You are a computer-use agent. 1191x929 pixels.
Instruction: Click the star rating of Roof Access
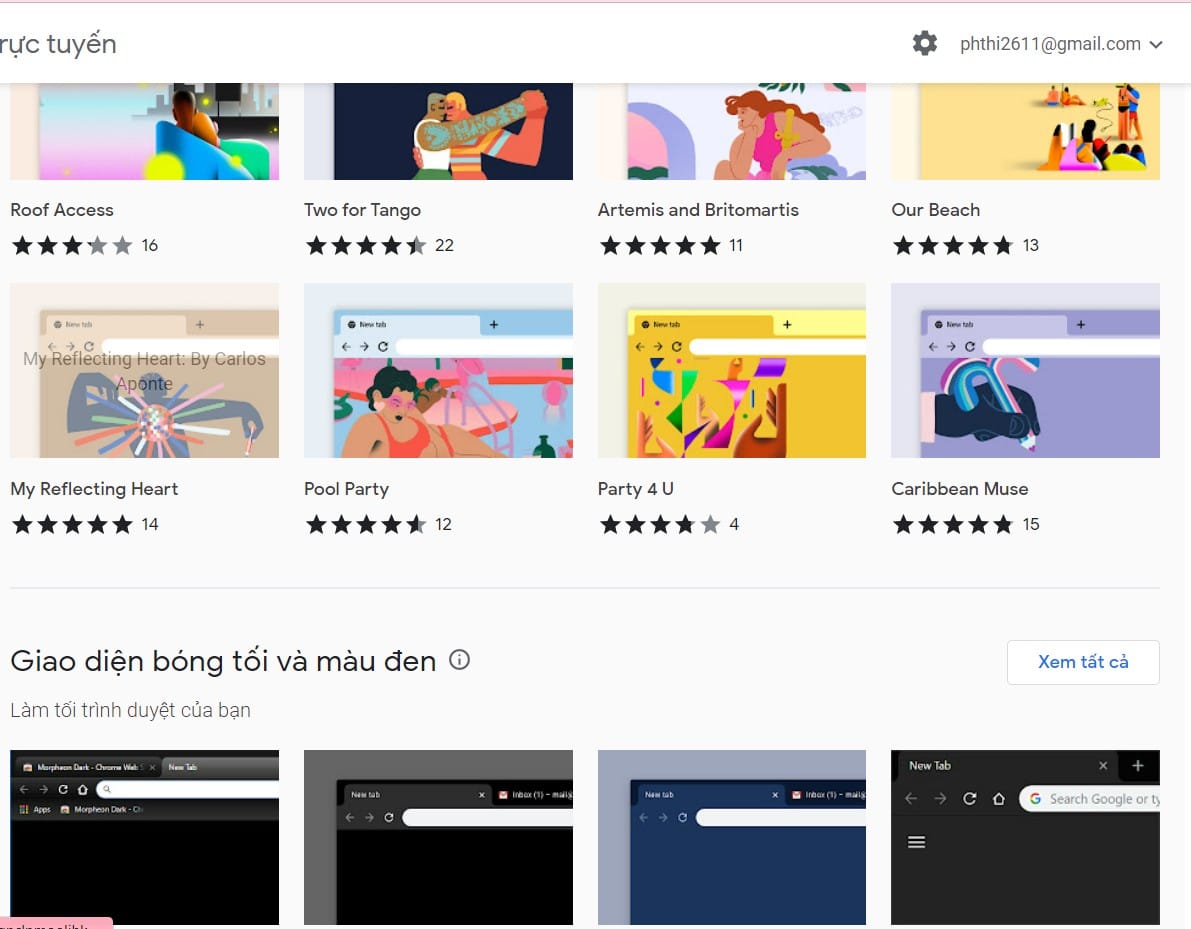(x=72, y=245)
